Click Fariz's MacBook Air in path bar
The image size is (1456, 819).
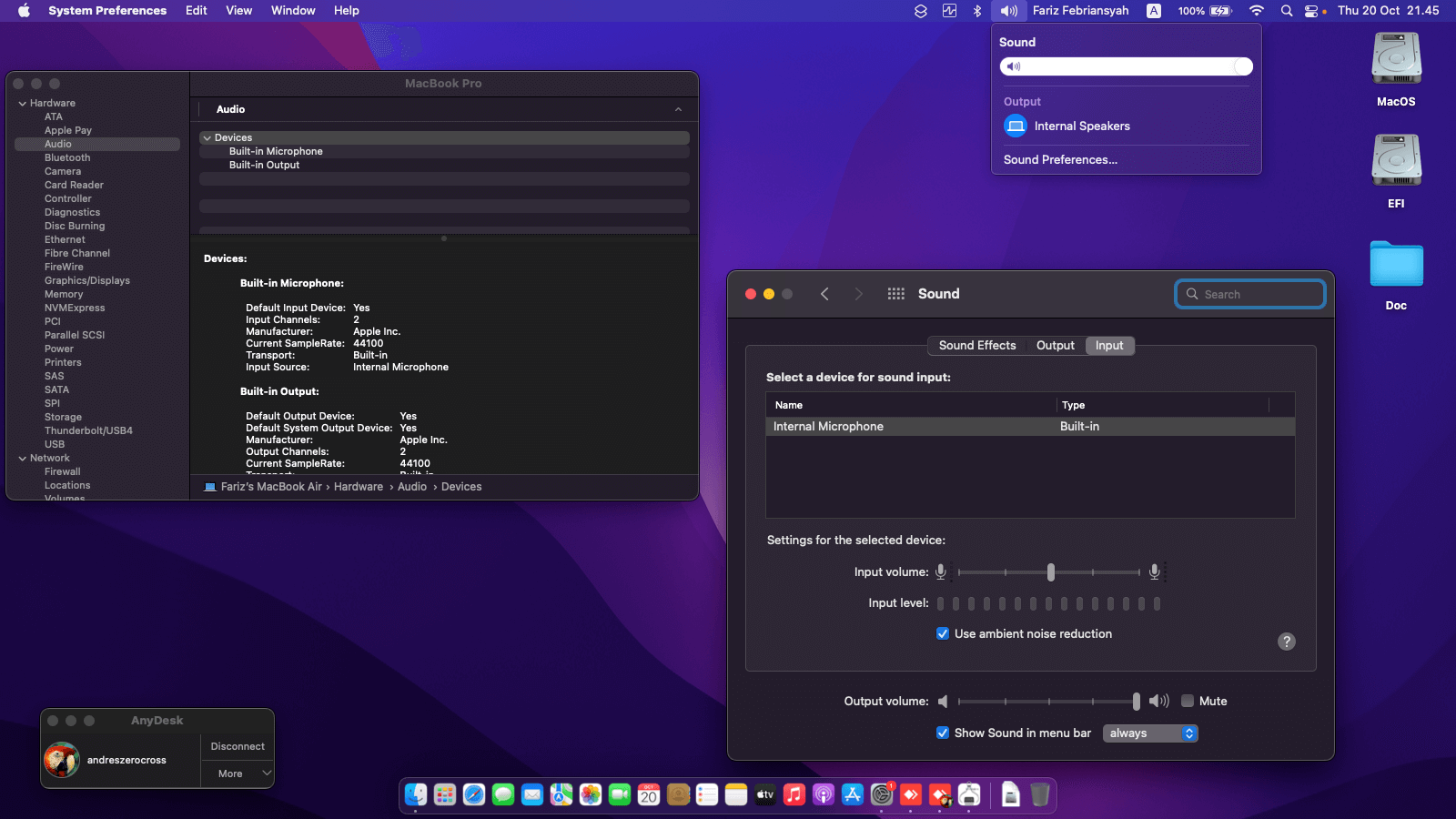pyautogui.click(x=263, y=487)
